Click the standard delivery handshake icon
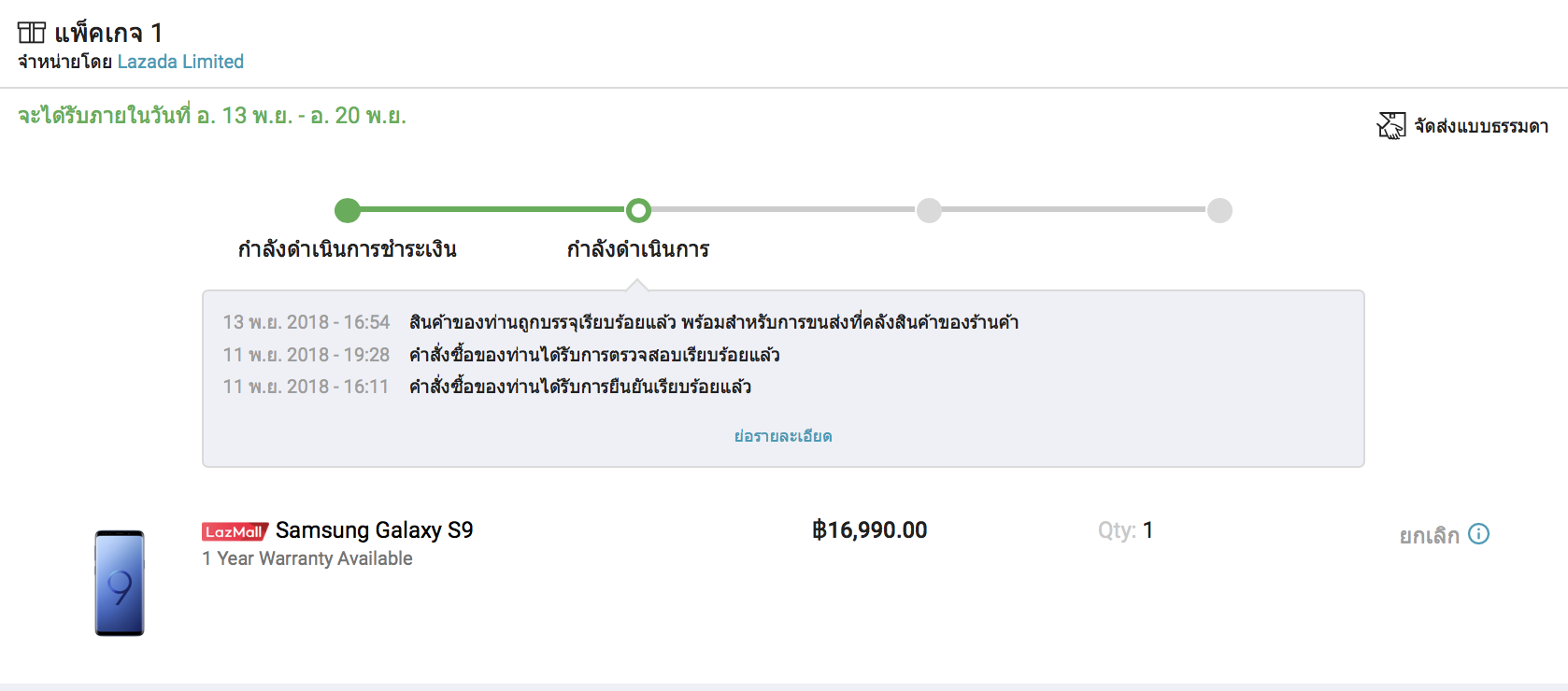The image size is (1568, 691). [1391, 125]
